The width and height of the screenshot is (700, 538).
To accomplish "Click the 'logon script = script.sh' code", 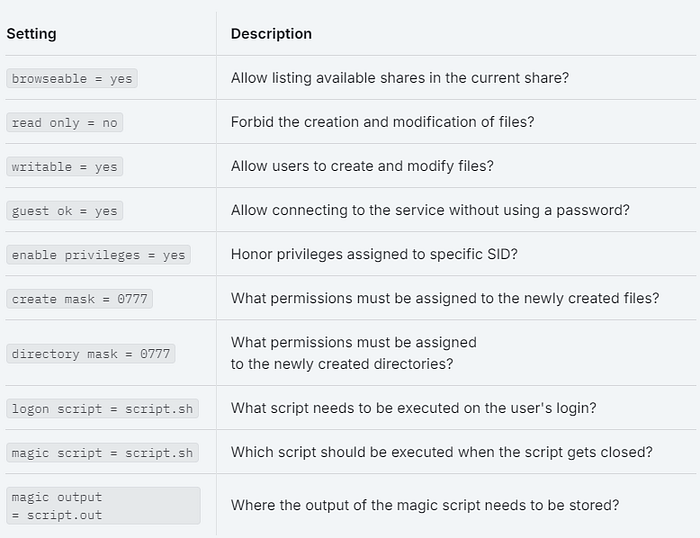I will [102, 409].
